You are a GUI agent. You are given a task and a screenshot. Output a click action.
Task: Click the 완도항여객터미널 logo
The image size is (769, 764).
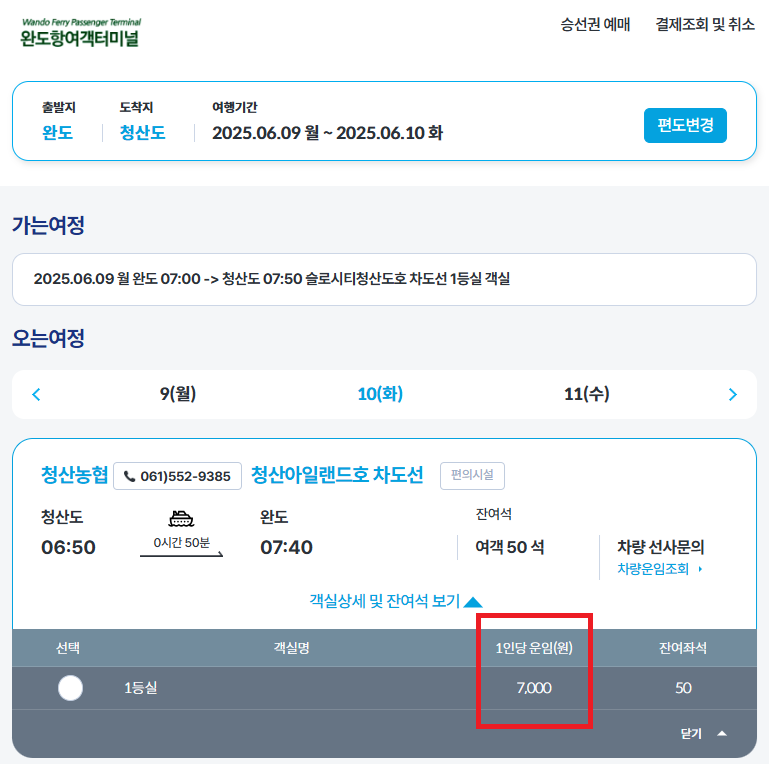click(81, 32)
